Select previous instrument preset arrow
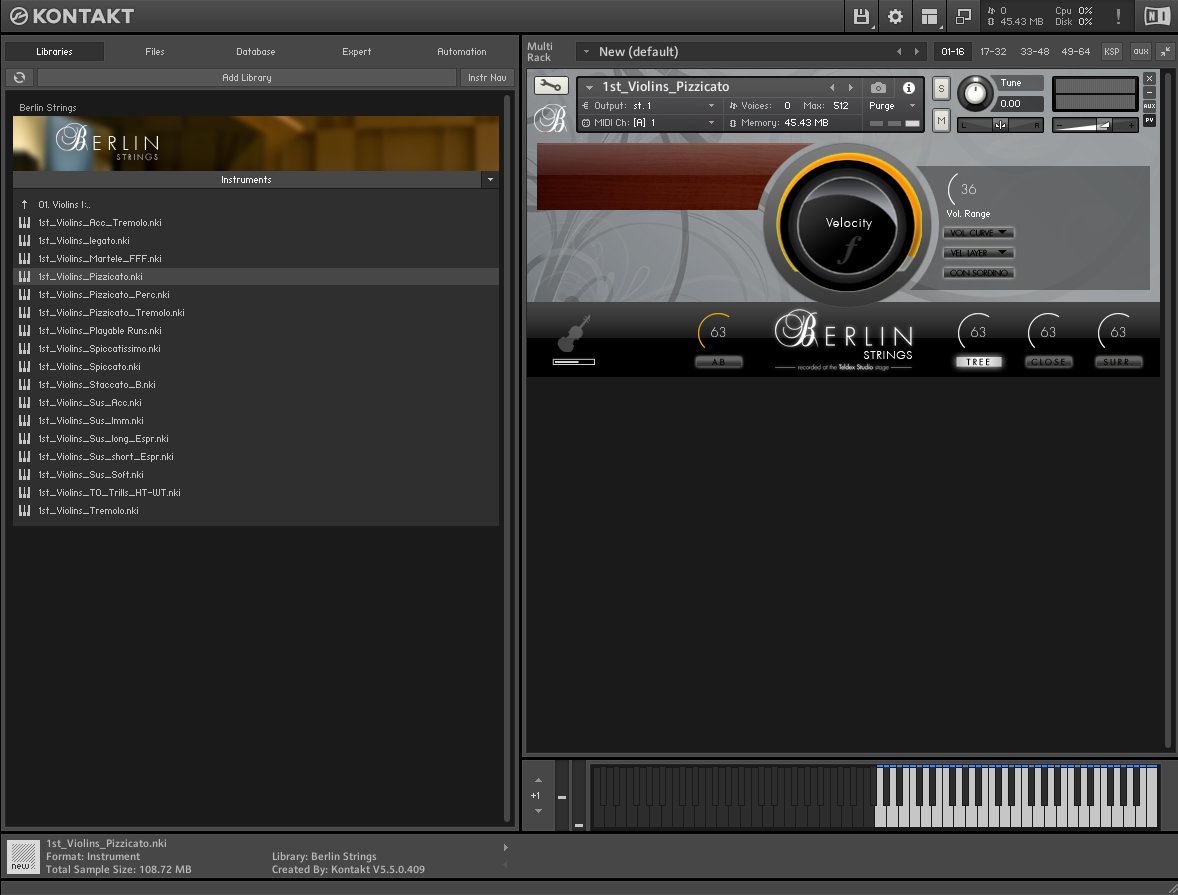Screen dimensions: 1178x895 tap(832, 88)
